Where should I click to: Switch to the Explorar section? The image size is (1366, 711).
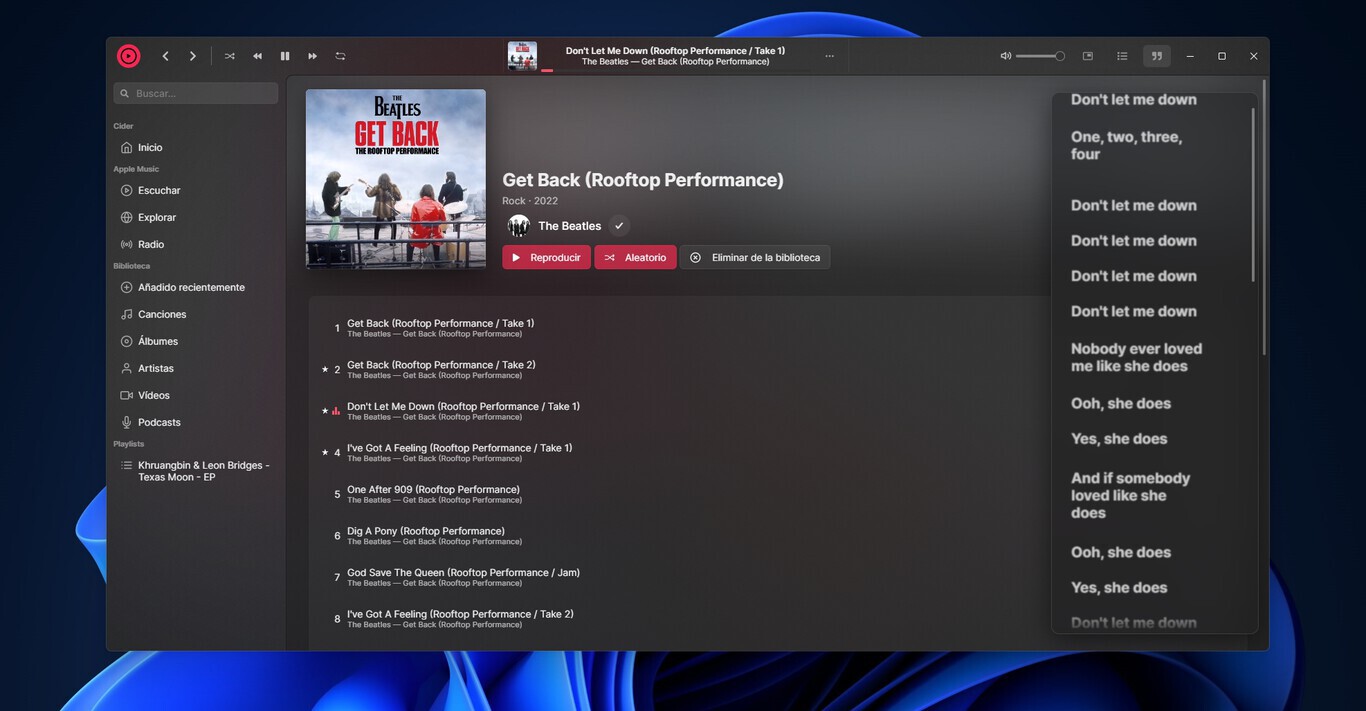[x=157, y=217]
